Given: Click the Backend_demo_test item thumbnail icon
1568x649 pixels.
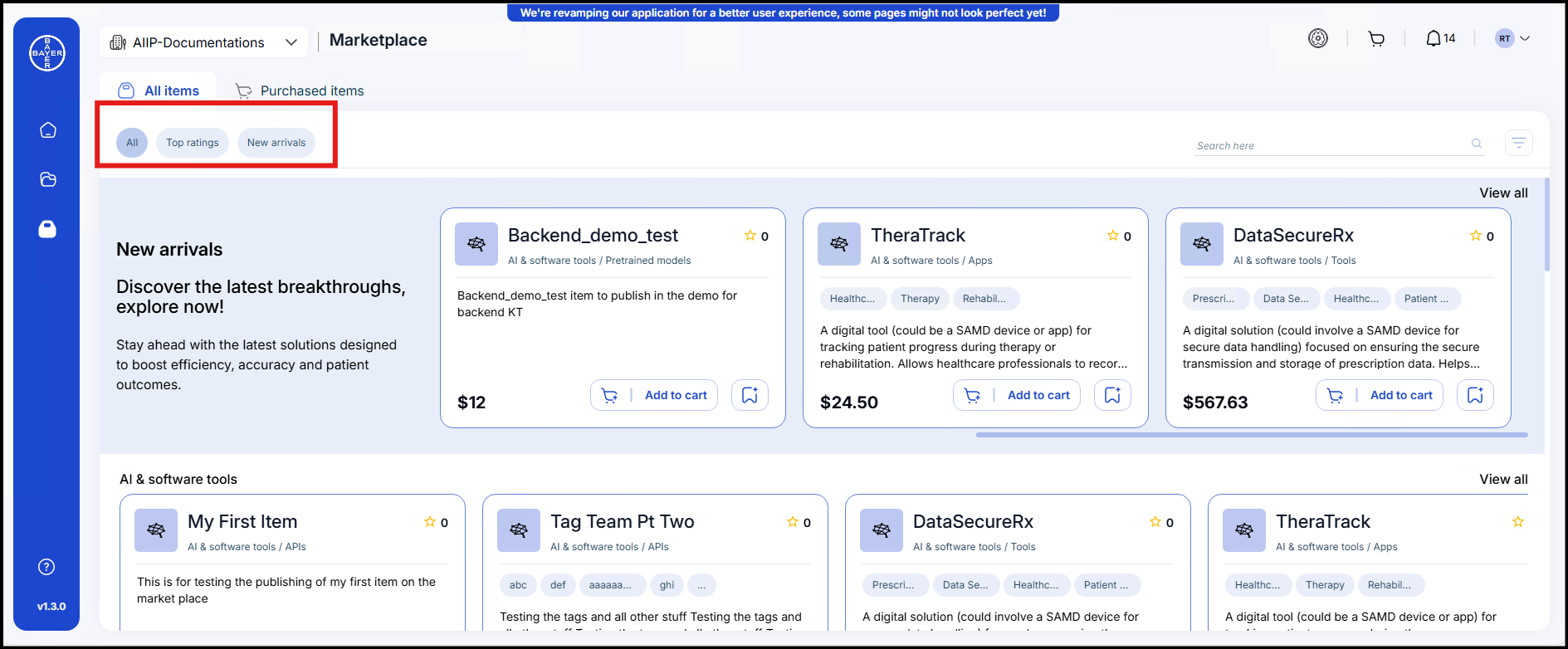Looking at the screenshot, I should (476, 244).
